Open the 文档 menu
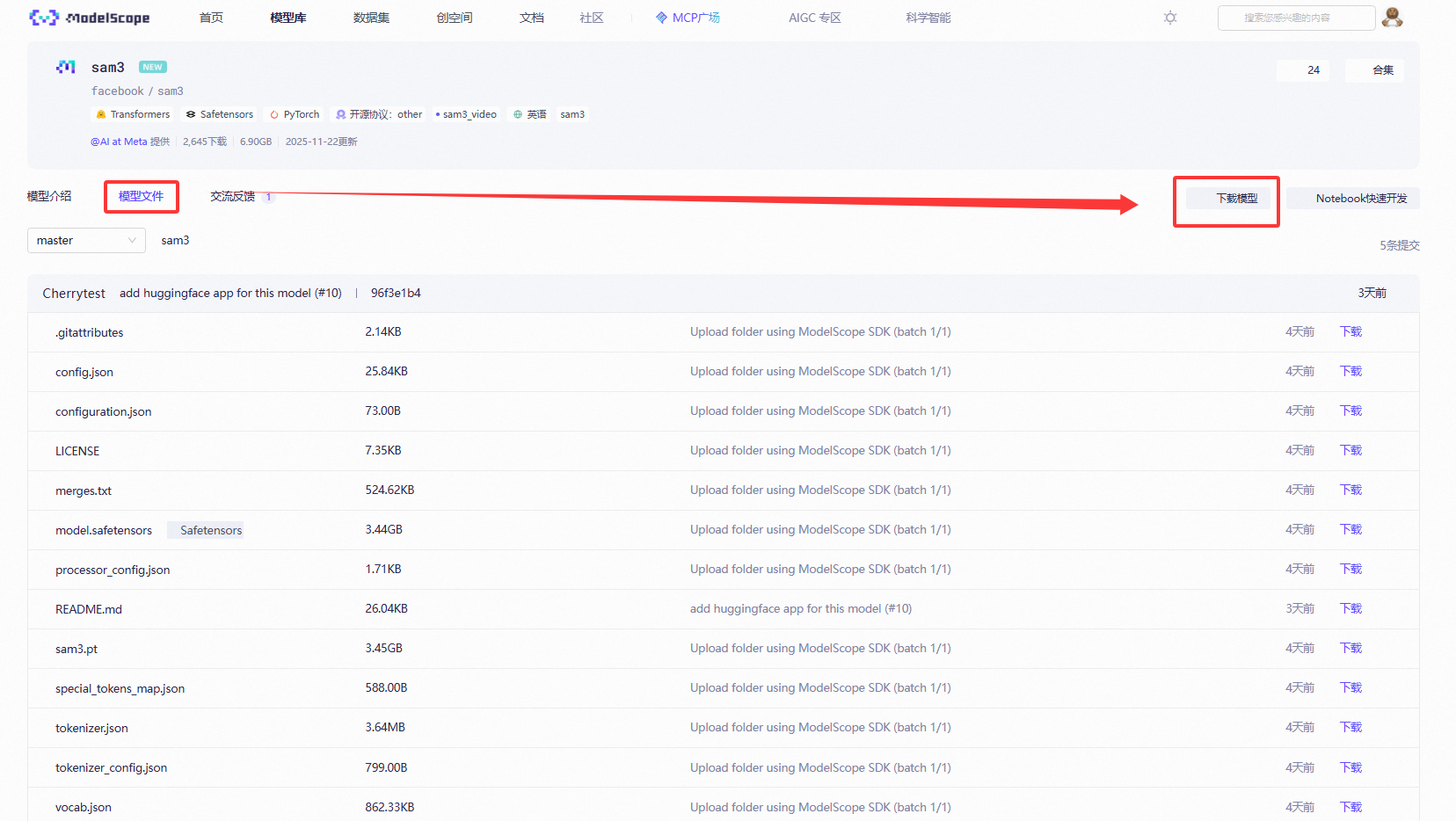This screenshot has height=821, width=1456. coord(531,18)
